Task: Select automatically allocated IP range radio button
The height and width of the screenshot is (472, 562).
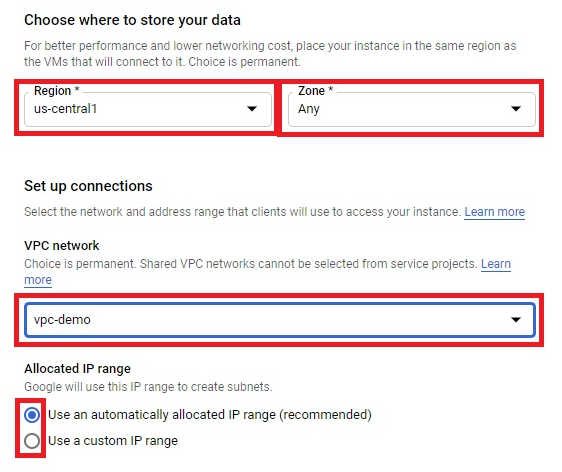Action: pyautogui.click(x=32, y=415)
